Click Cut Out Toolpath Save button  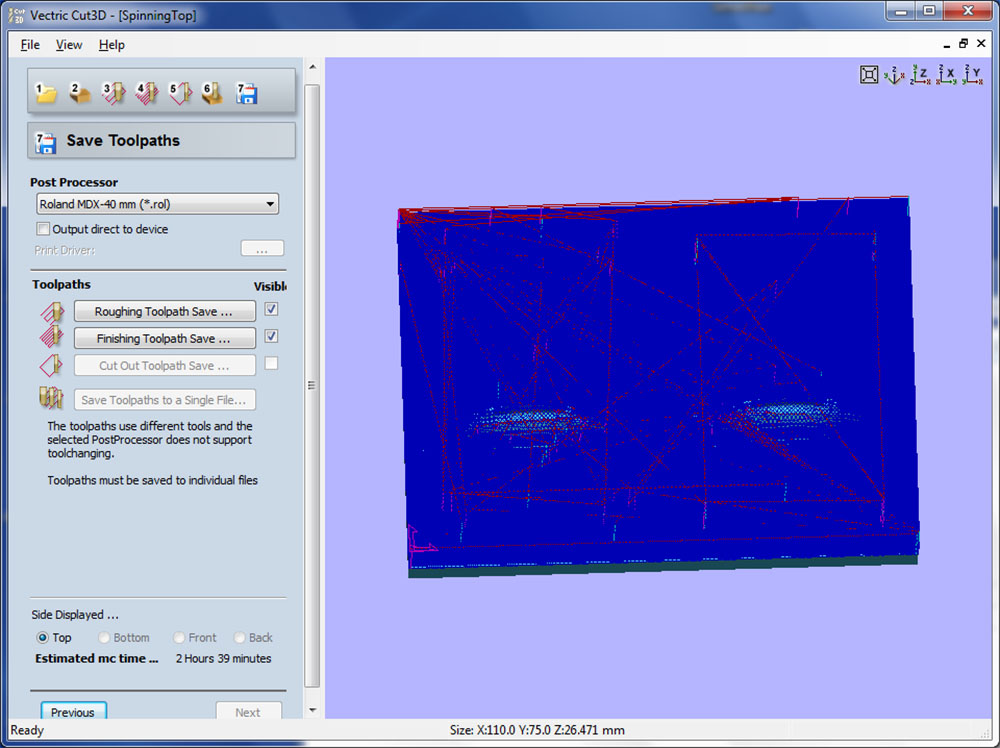coord(165,365)
